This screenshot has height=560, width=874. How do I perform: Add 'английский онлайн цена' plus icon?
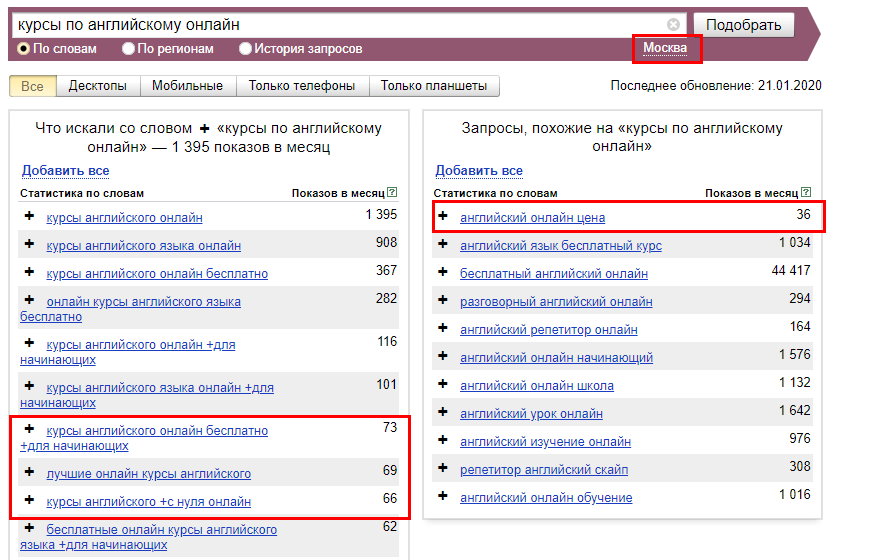(443, 216)
